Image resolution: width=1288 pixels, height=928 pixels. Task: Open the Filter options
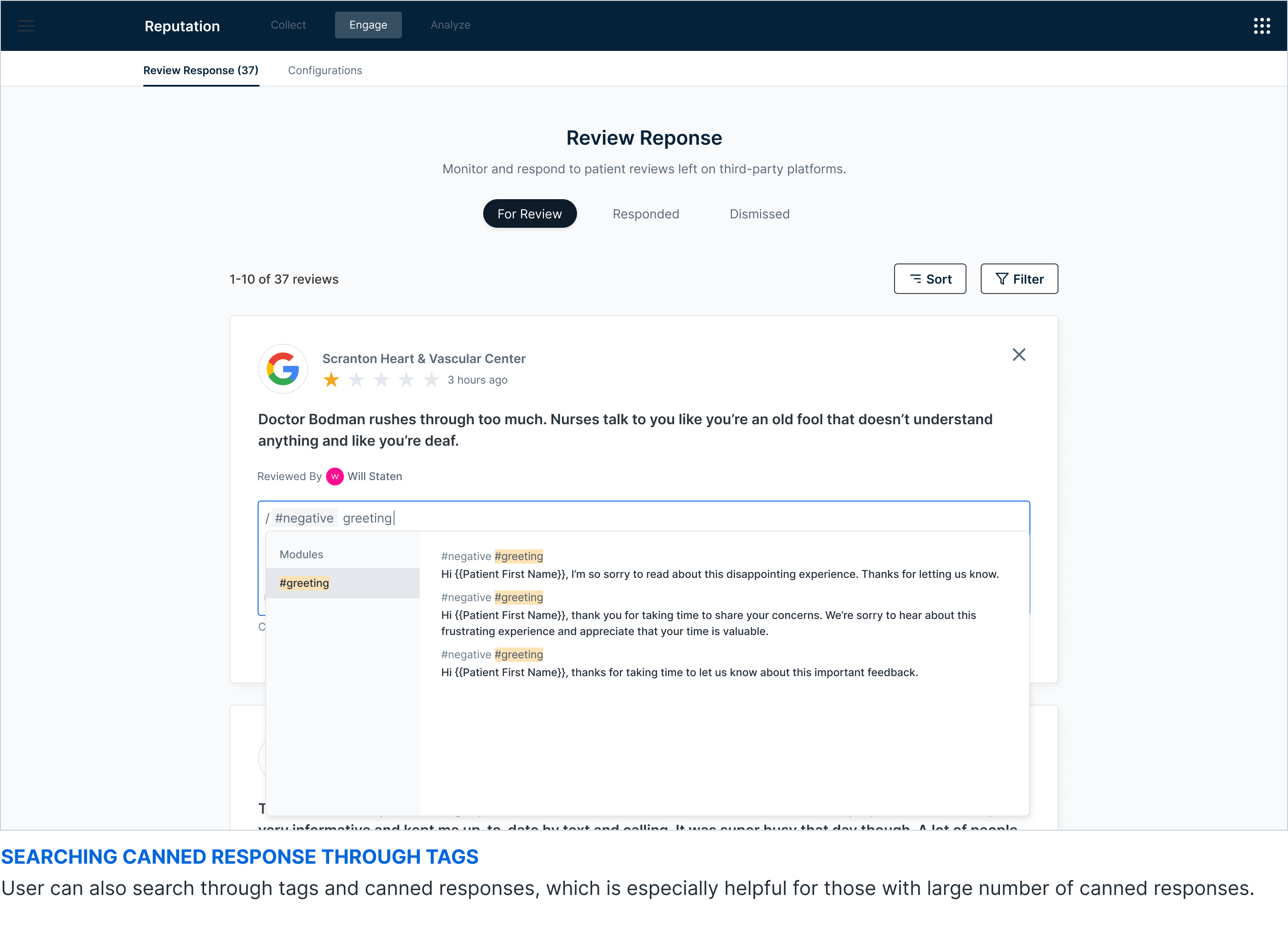[x=1019, y=279]
